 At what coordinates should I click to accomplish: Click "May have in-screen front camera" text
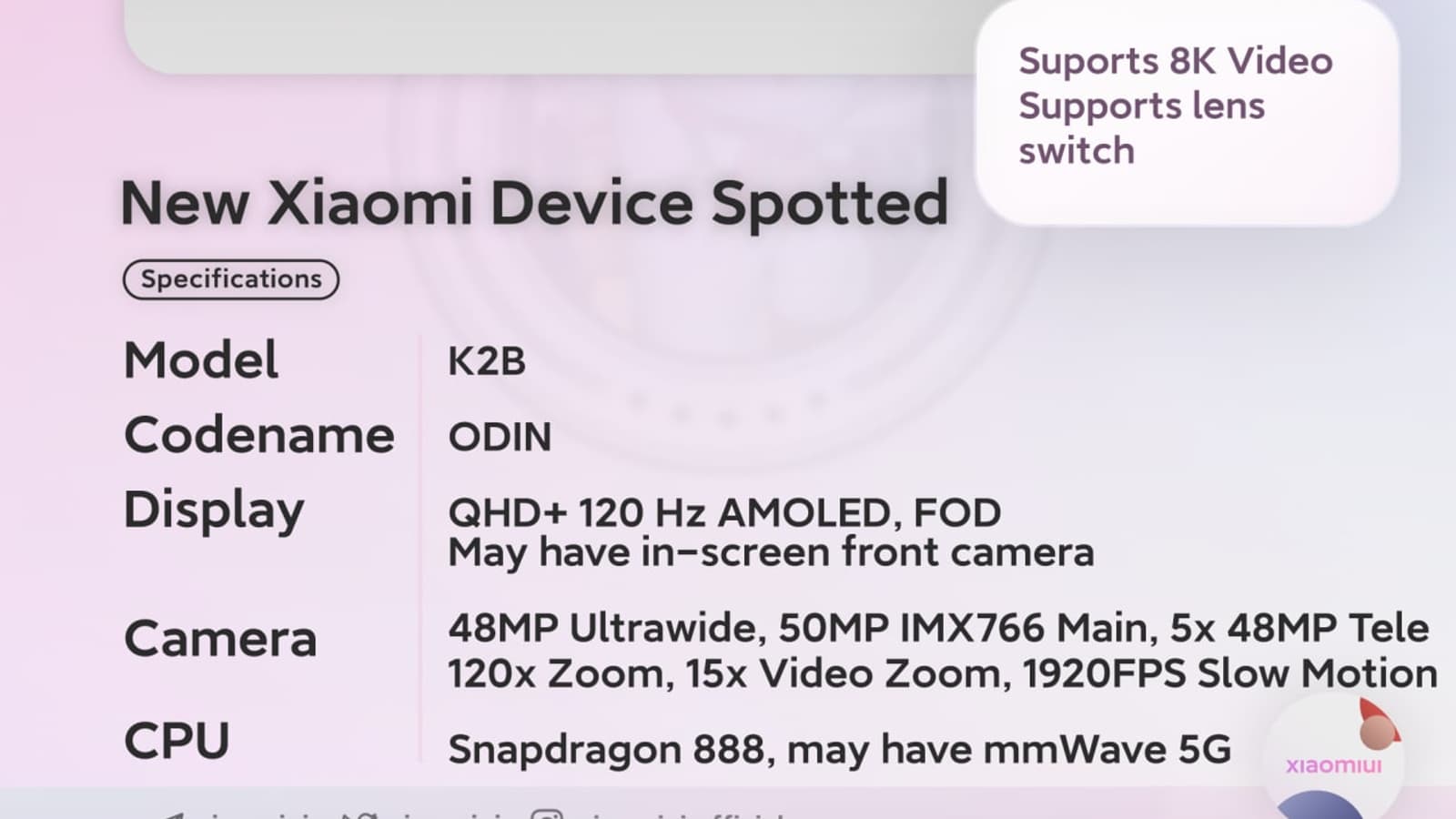click(771, 552)
